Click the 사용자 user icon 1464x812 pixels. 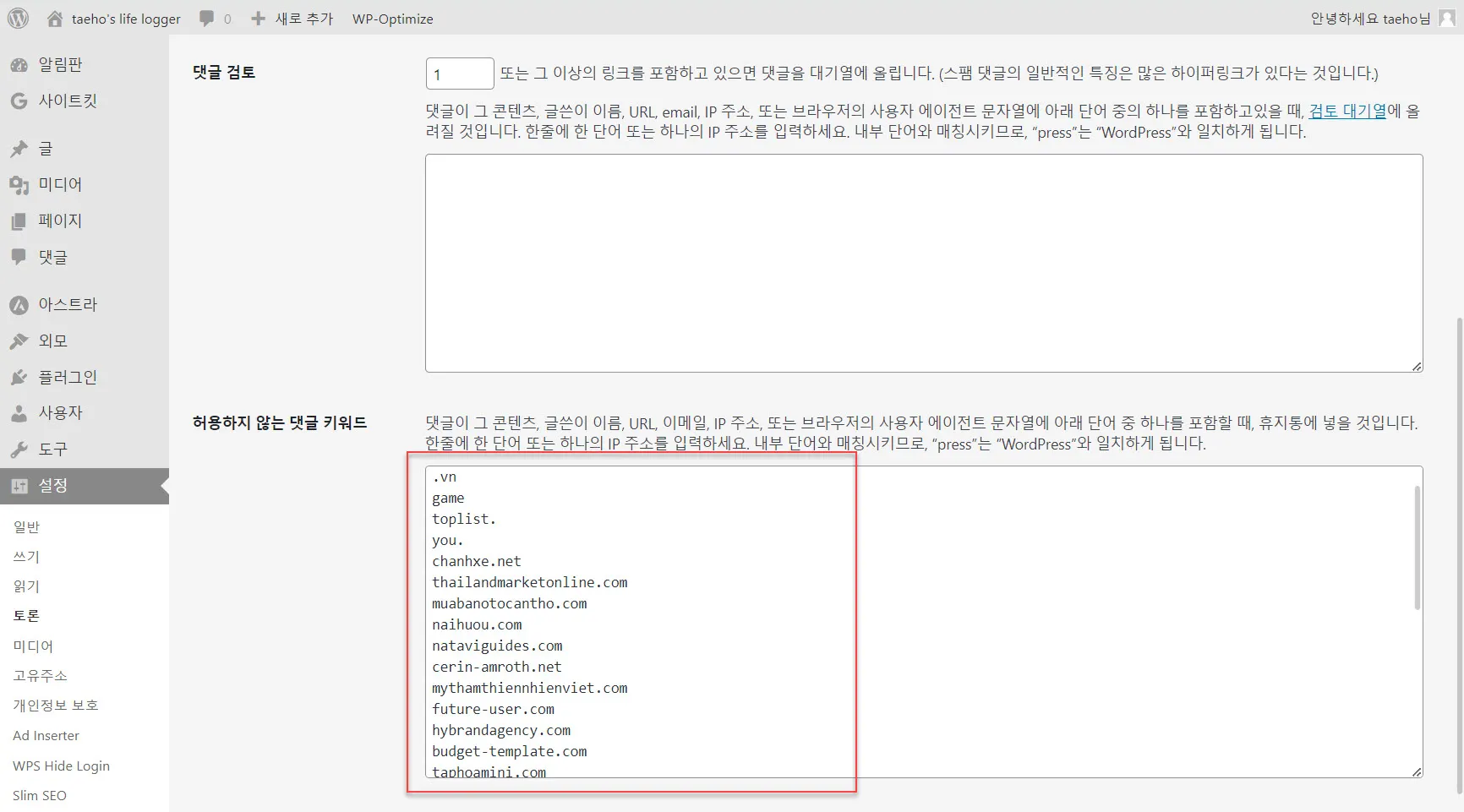point(19,413)
